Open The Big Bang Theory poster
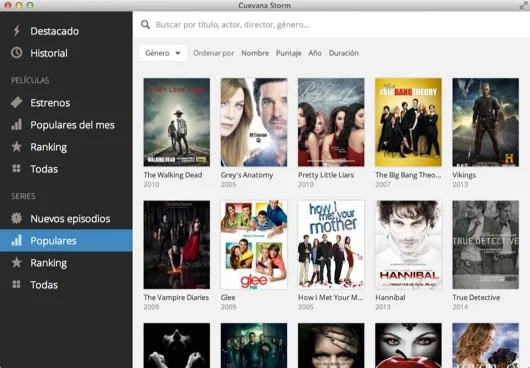The image size is (530, 368). click(408, 122)
